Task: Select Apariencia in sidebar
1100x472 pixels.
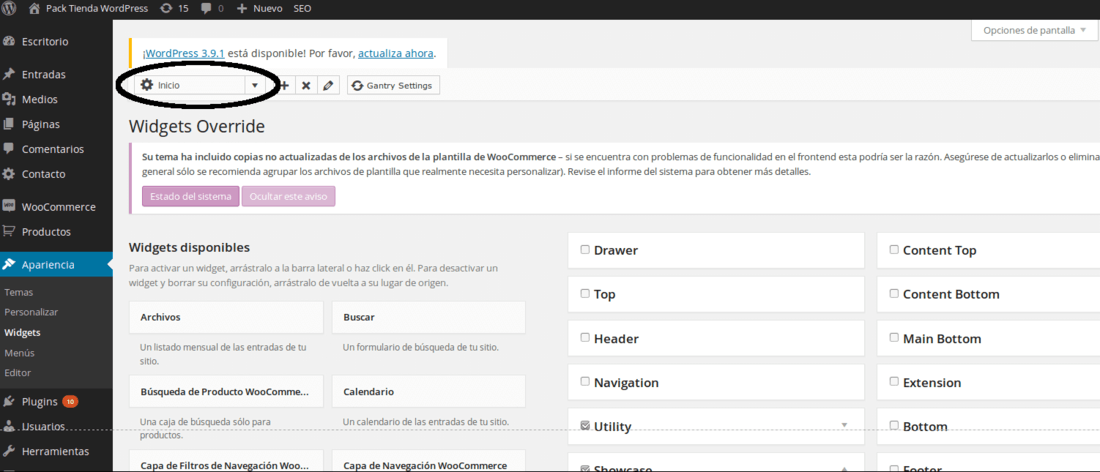Action: point(56,264)
